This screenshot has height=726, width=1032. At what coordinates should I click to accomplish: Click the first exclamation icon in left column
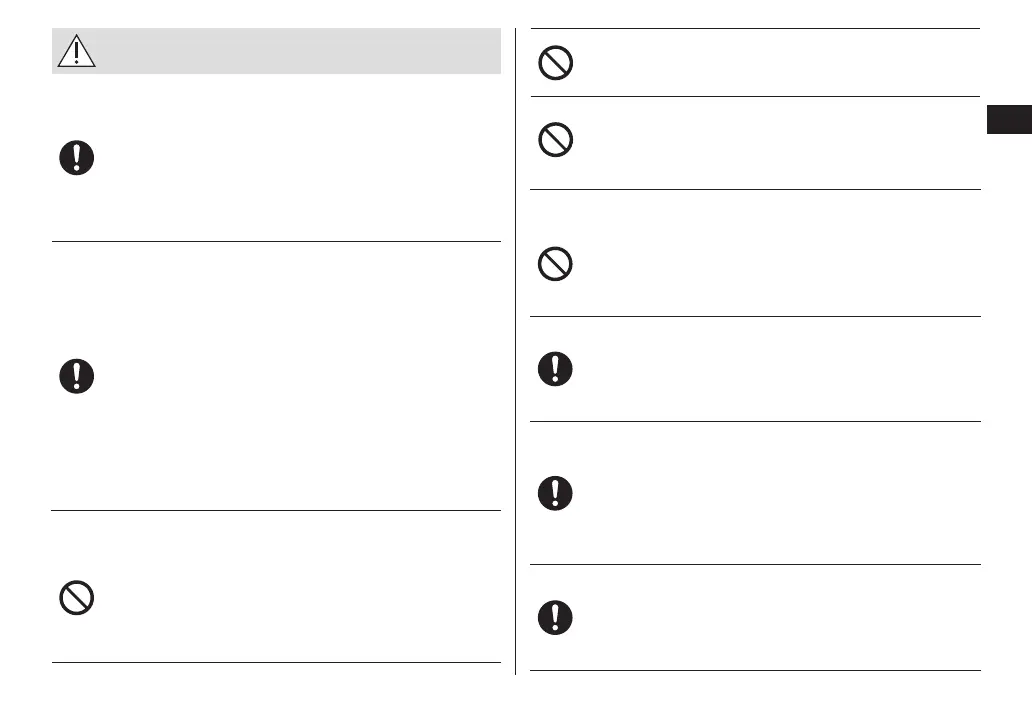[76, 159]
